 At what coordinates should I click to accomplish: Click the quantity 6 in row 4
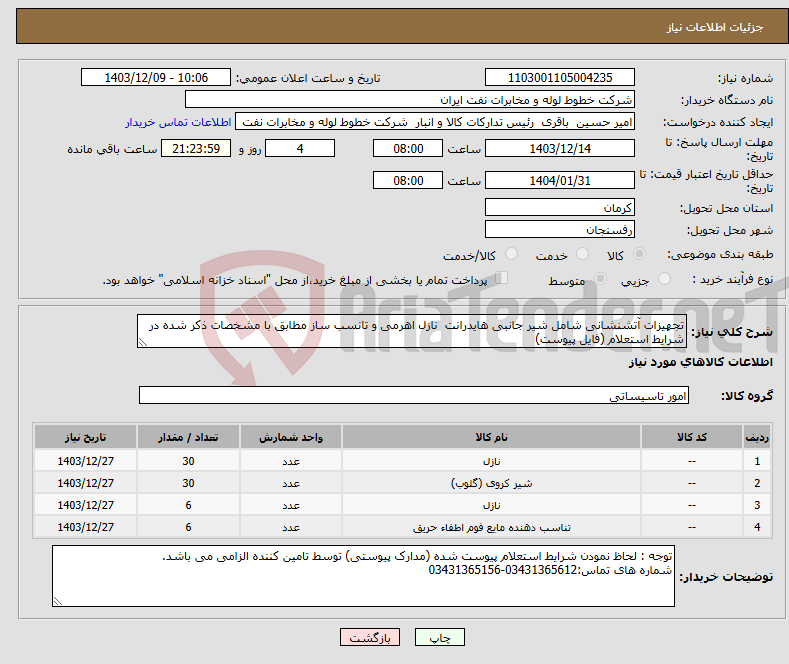pyautogui.click(x=188, y=527)
